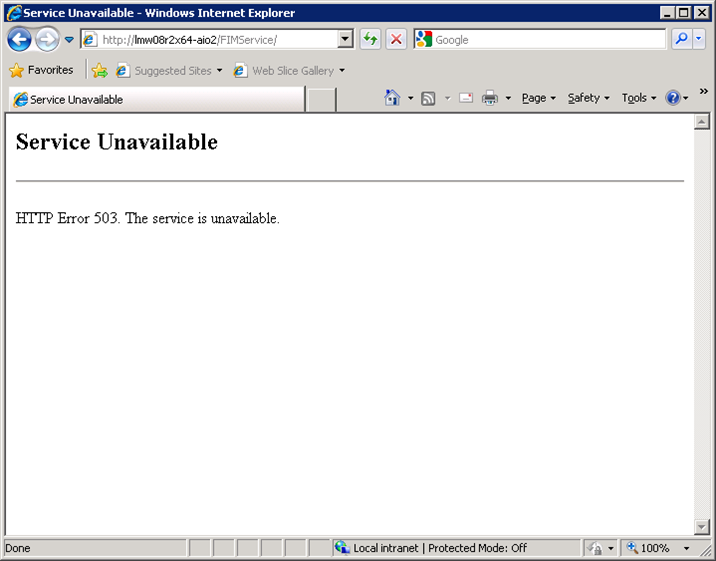The height and width of the screenshot is (561, 716).
Task: Click Local intranet Protected Mode status
Action: pyautogui.click(x=440, y=548)
